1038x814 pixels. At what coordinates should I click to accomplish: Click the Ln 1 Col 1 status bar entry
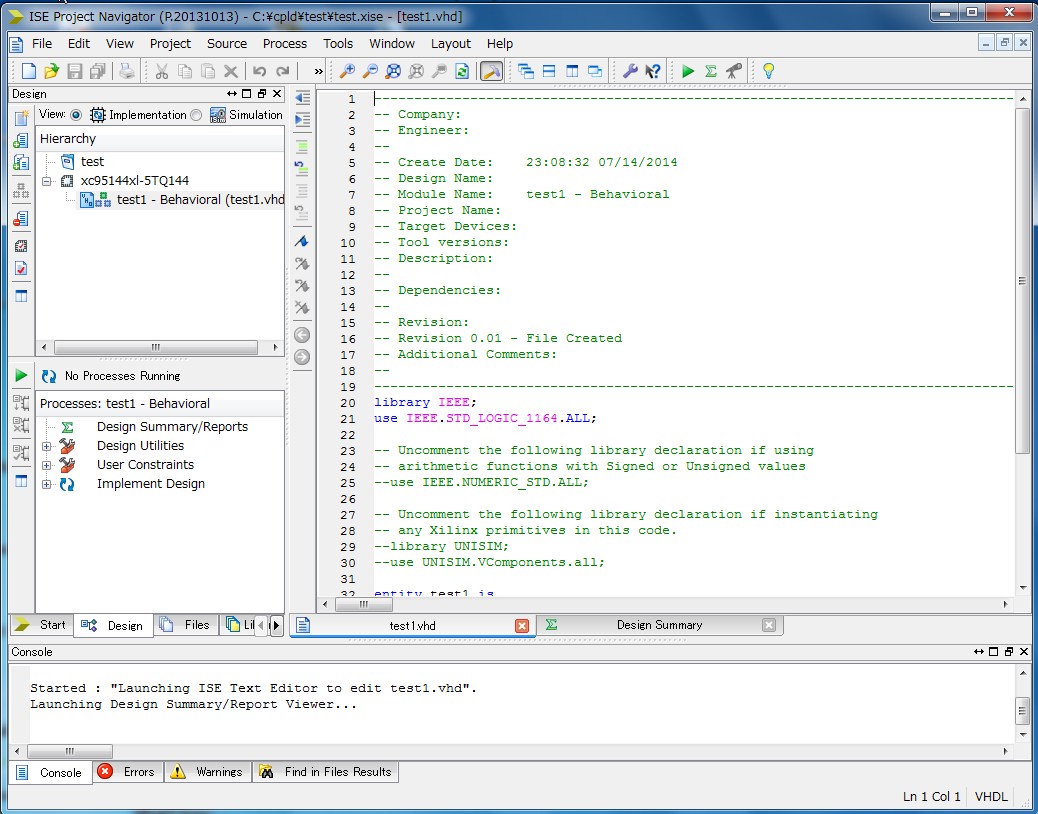click(931, 797)
